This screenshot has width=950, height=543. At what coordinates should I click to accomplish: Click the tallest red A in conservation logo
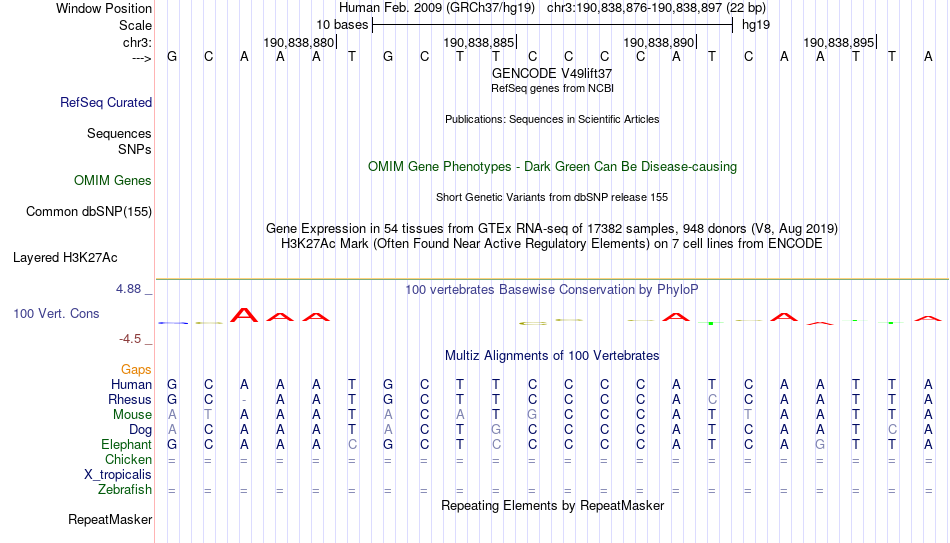point(244,315)
